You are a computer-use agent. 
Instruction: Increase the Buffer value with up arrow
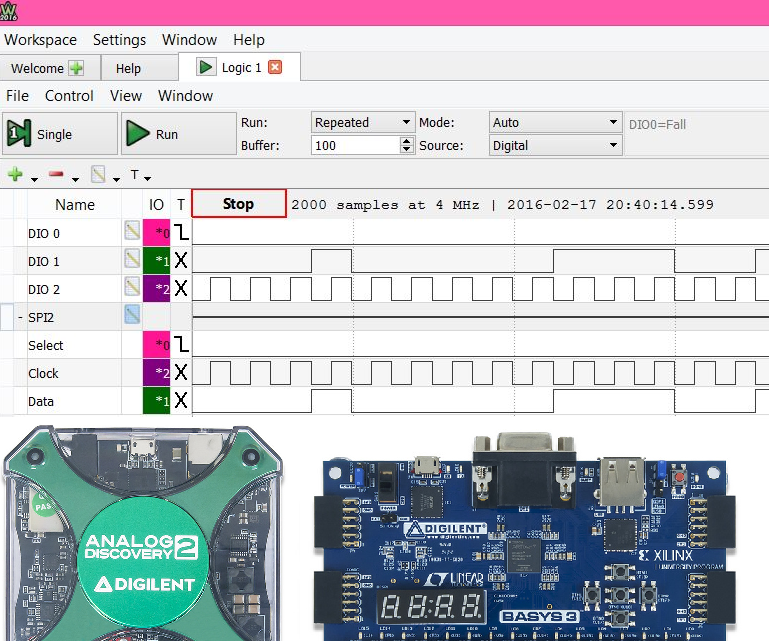[407, 141]
